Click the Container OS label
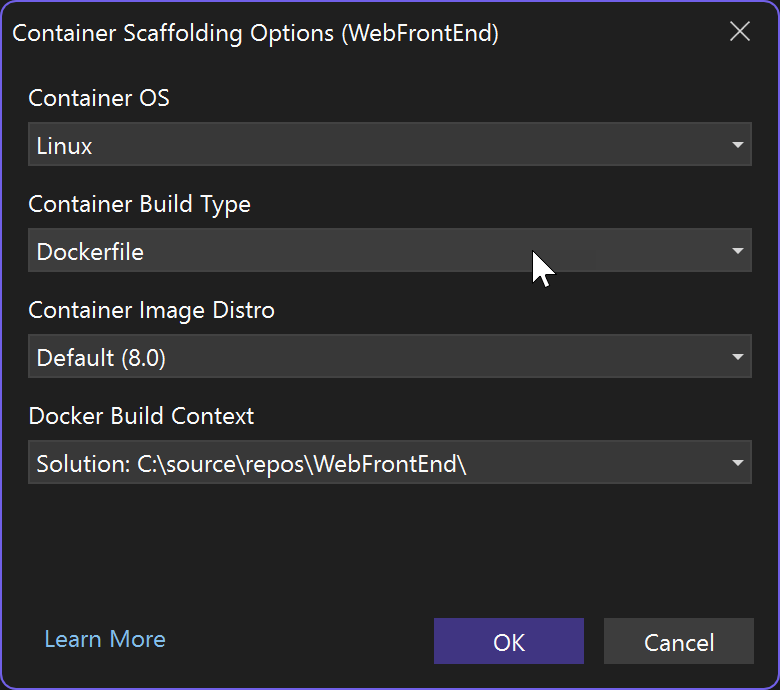 [99, 98]
